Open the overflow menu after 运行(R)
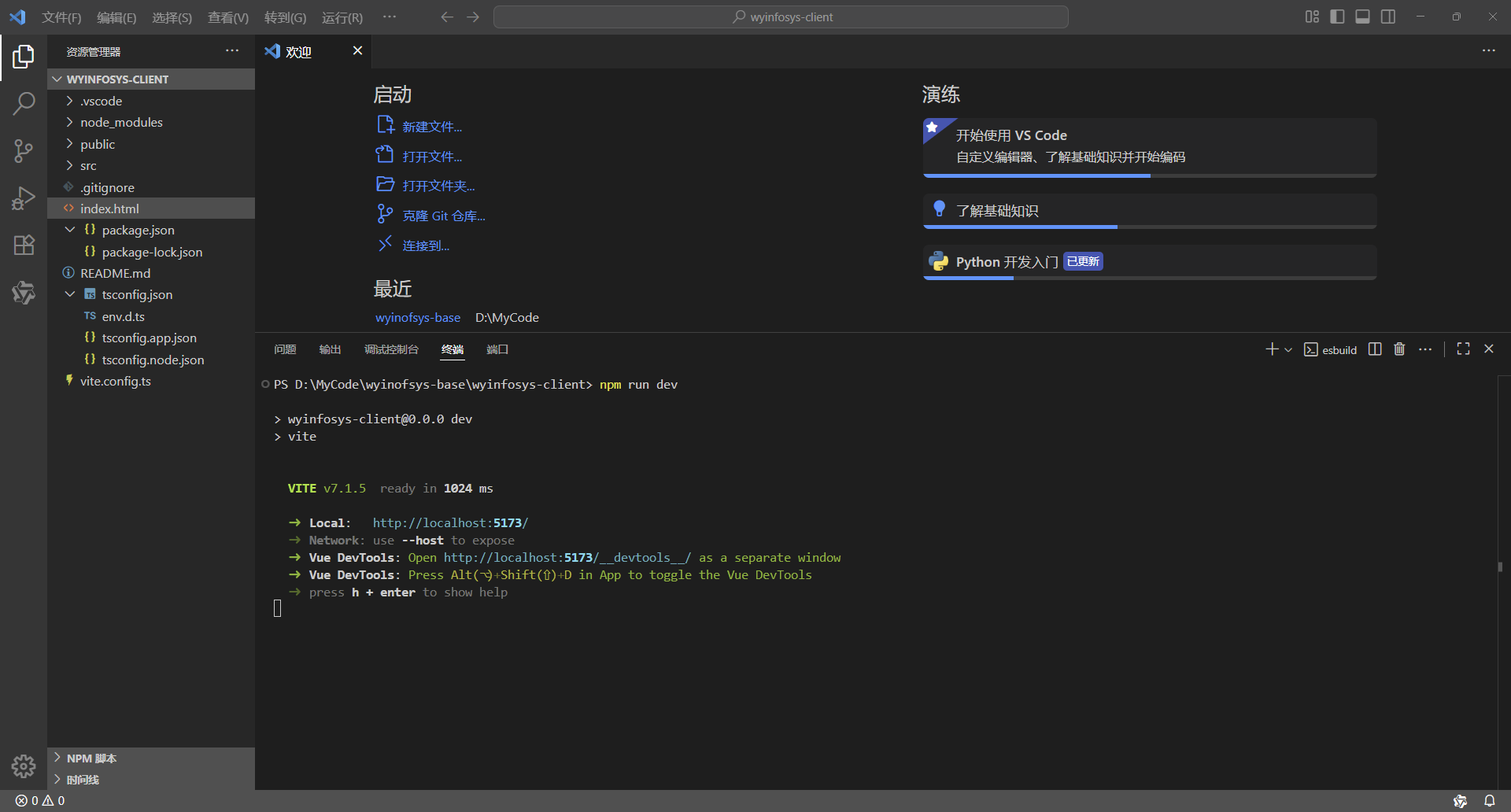 [390, 17]
